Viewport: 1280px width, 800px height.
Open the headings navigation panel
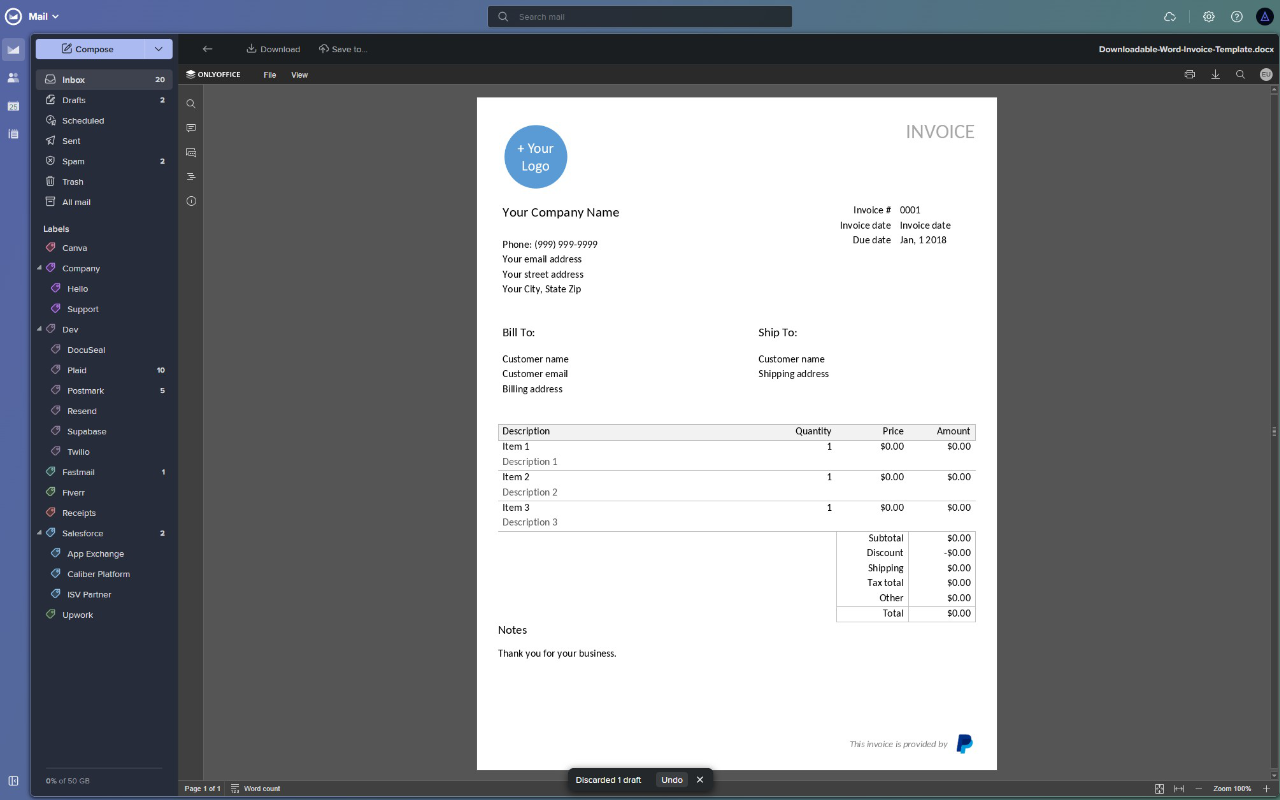190,176
